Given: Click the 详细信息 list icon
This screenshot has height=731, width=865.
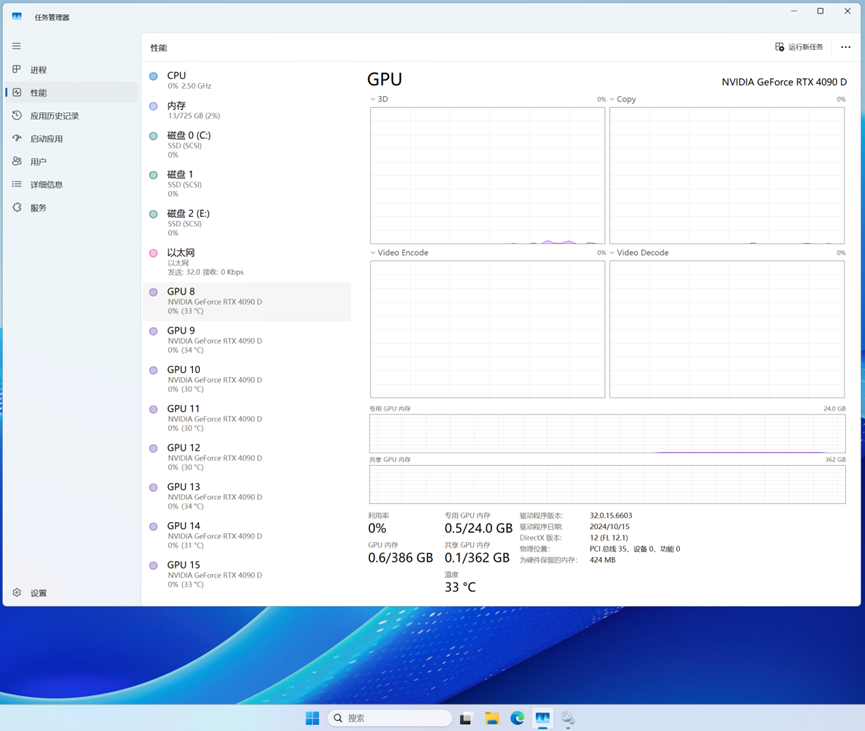Looking at the screenshot, I should point(17,184).
